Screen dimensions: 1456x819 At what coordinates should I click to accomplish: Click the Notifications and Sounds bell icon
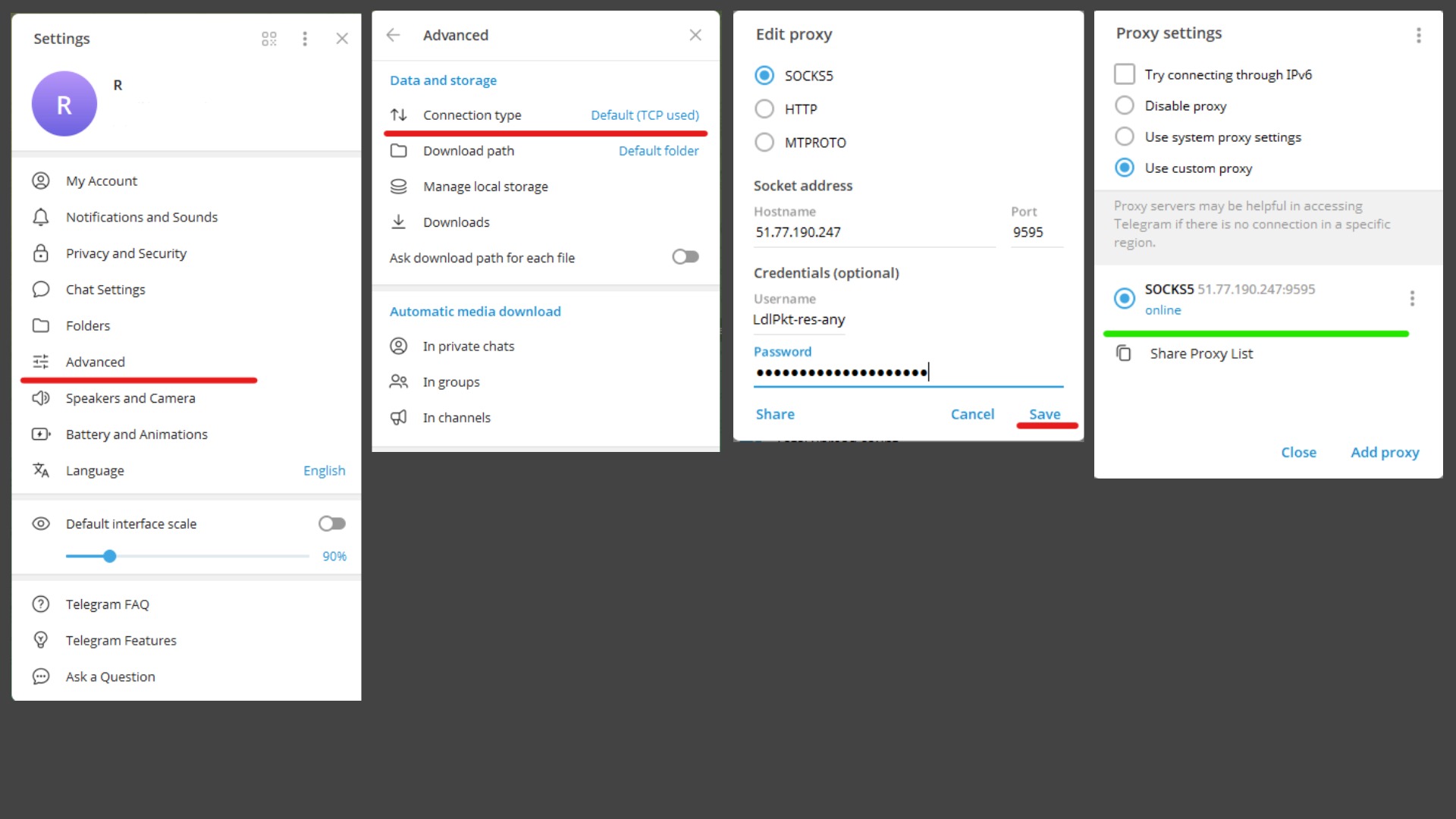(x=41, y=217)
